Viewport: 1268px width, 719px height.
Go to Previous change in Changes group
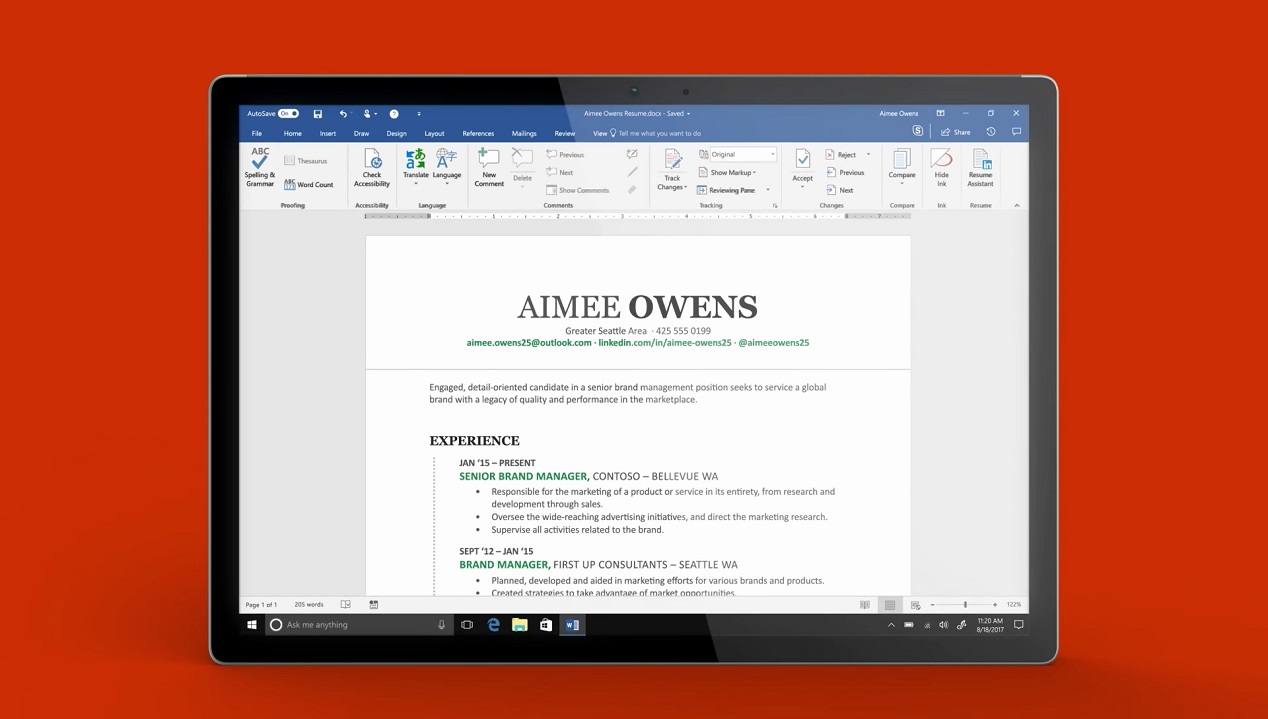coord(845,172)
